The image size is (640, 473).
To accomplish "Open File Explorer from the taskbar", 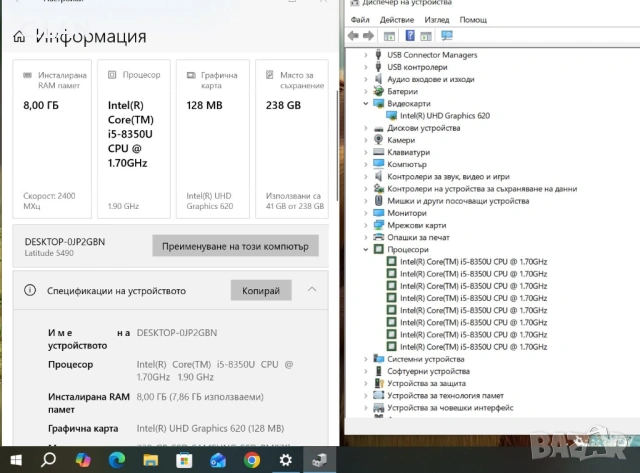I will [x=151, y=460].
